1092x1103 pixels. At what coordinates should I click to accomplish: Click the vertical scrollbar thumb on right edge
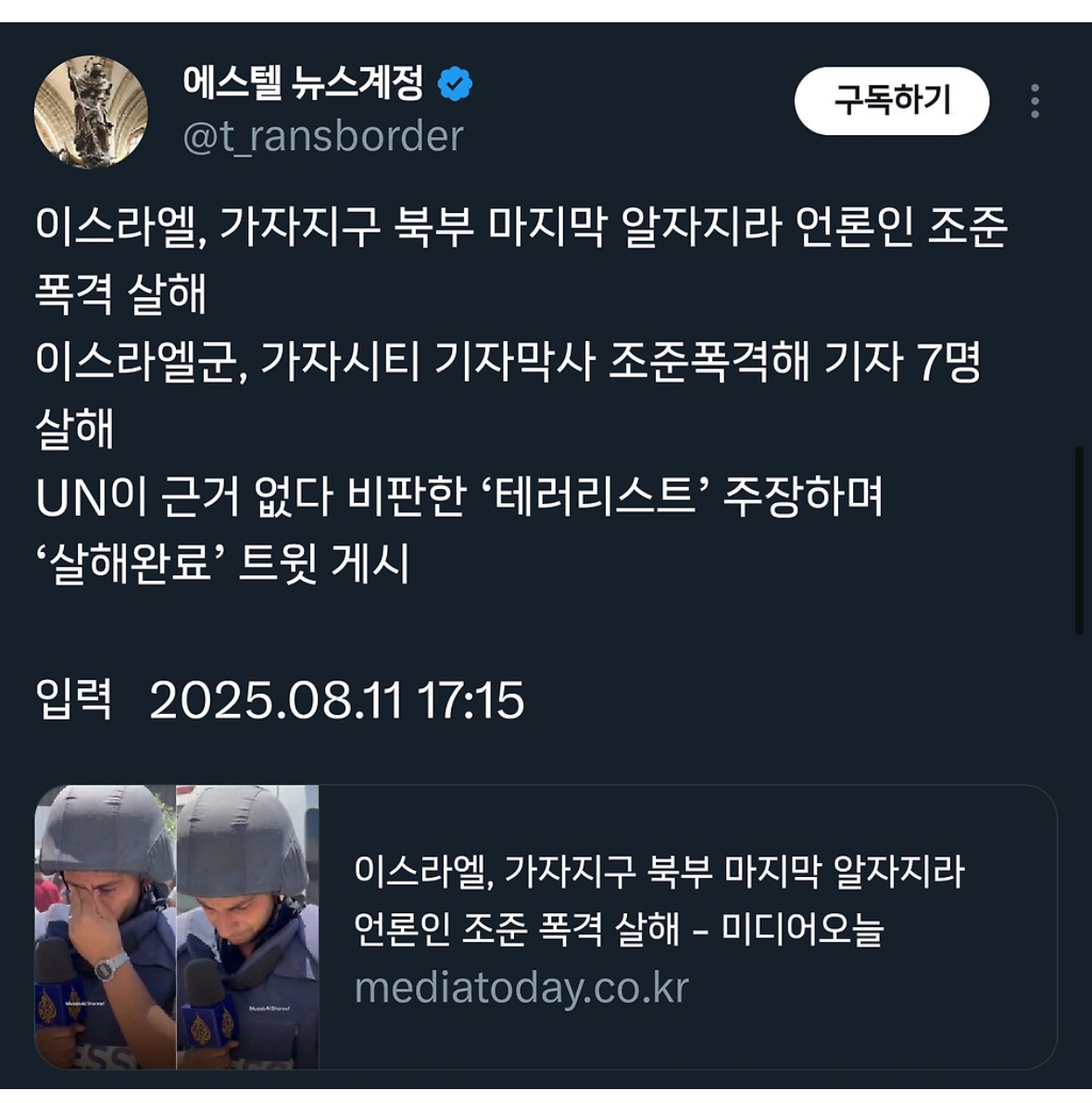point(1079,540)
